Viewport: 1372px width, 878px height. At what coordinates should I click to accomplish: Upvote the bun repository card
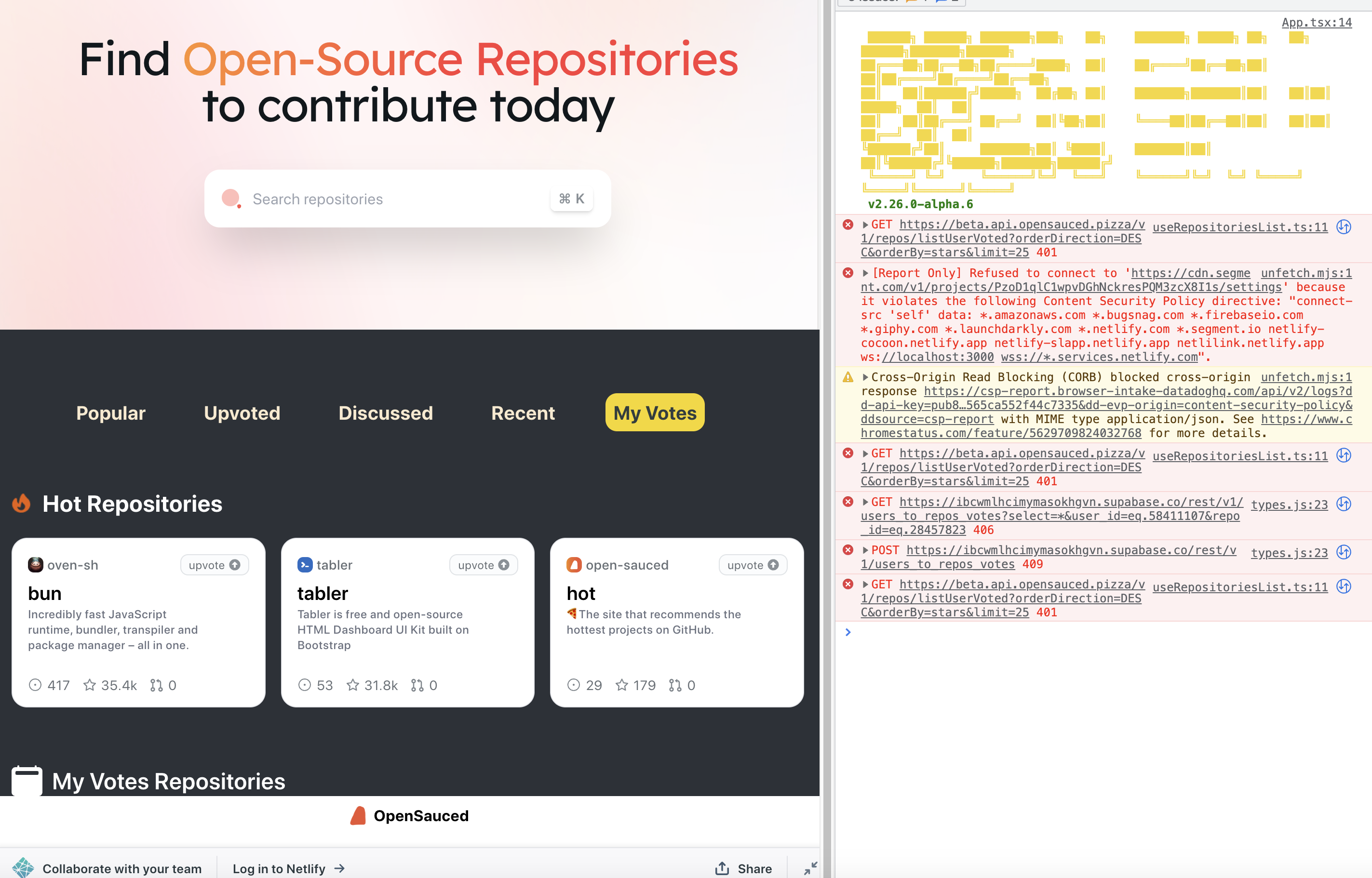pos(215,565)
